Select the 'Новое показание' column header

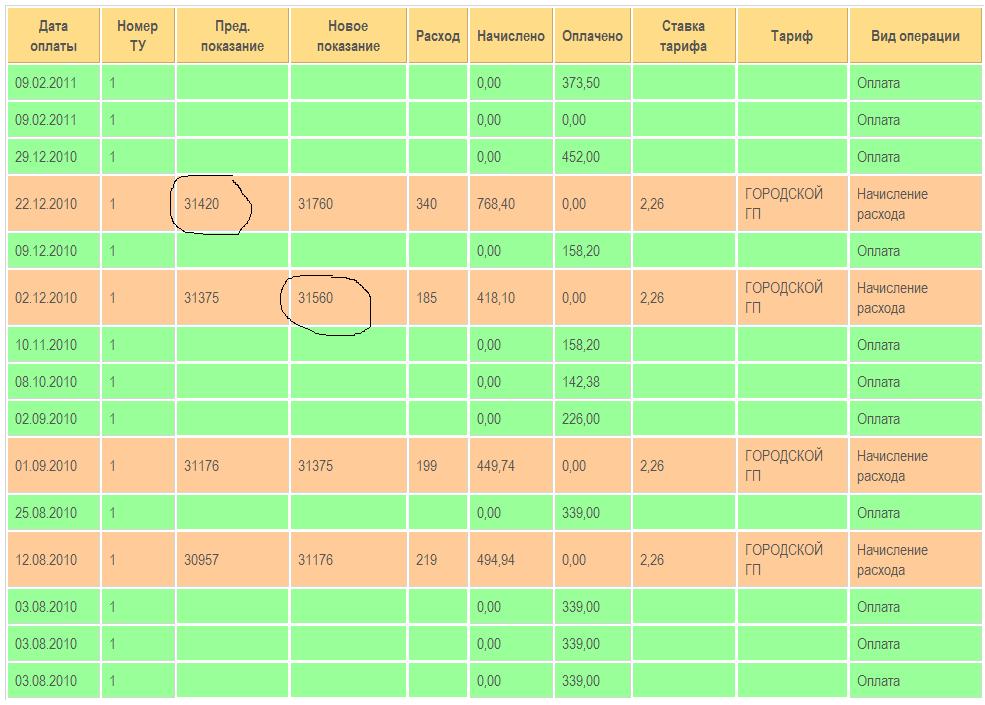(348, 36)
